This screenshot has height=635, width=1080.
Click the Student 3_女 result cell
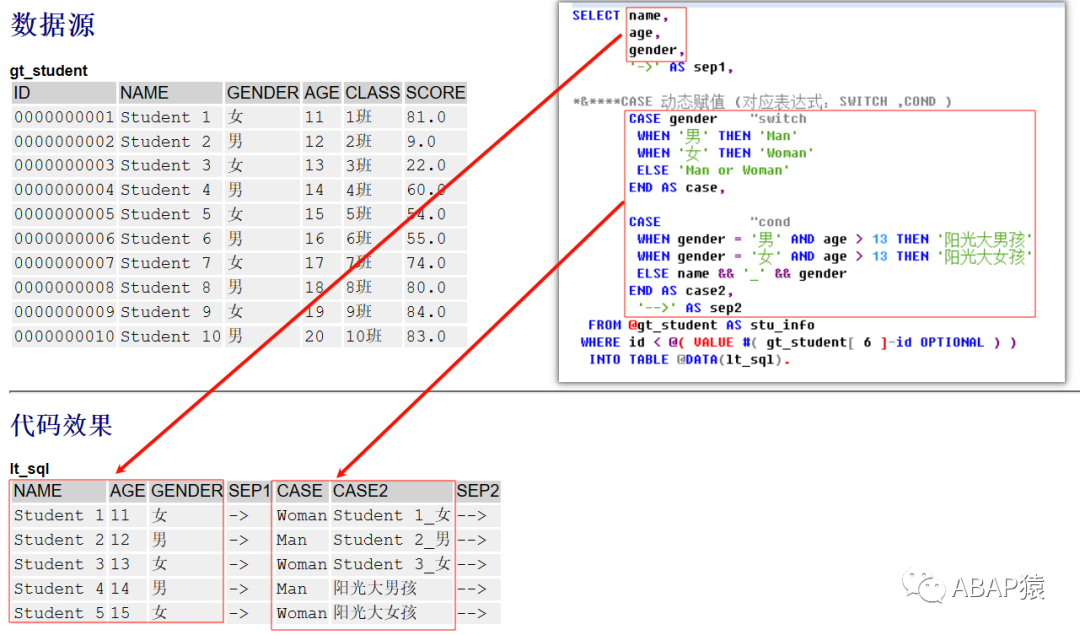[x=392, y=564]
